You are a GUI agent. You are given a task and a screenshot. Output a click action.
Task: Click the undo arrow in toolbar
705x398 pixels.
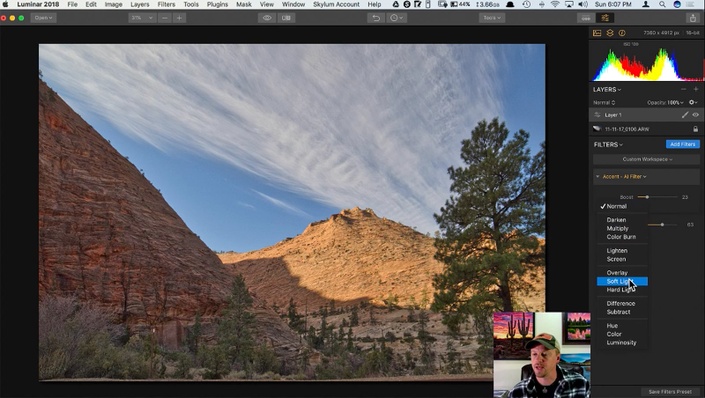coord(376,18)
